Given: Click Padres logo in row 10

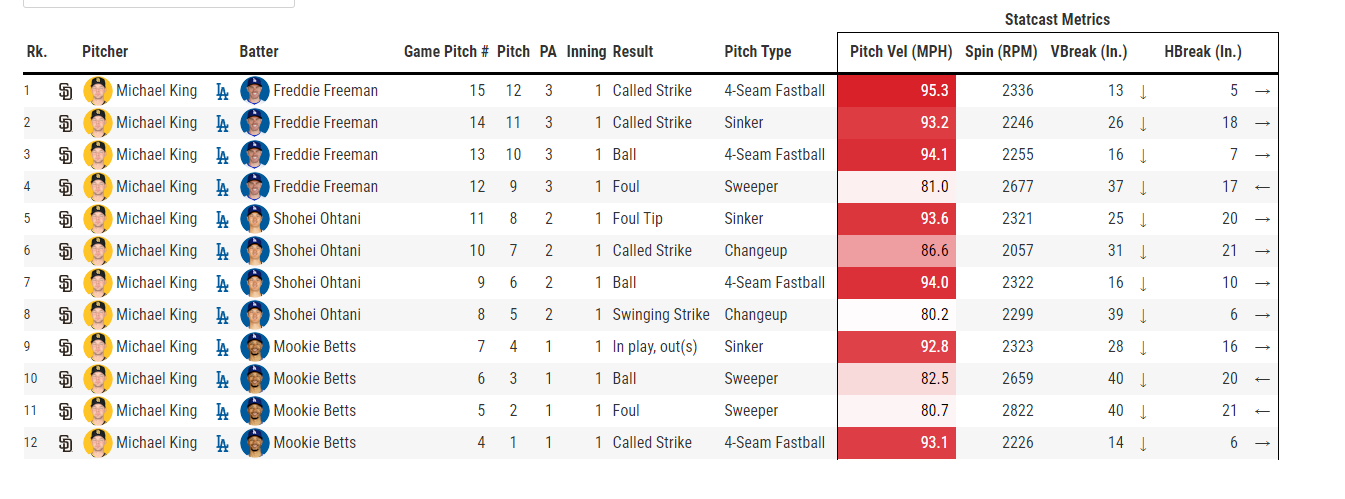Looking at the screenshot, I should pyautogui.click(x=66, y=379).
